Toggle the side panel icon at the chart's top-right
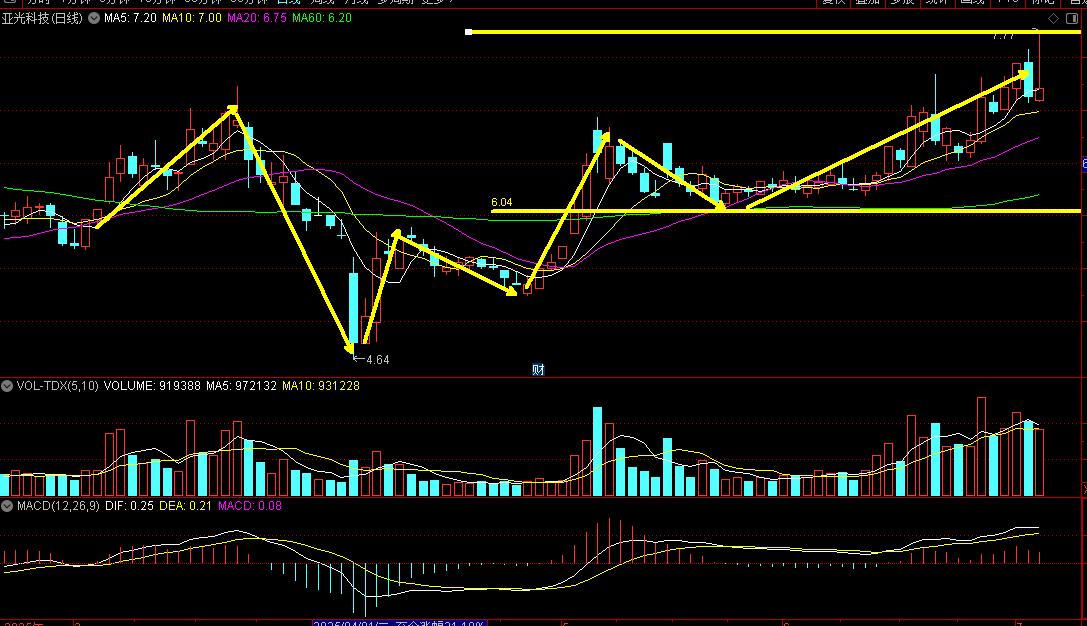This screenshot has width=1087, height=626. 1072,19
